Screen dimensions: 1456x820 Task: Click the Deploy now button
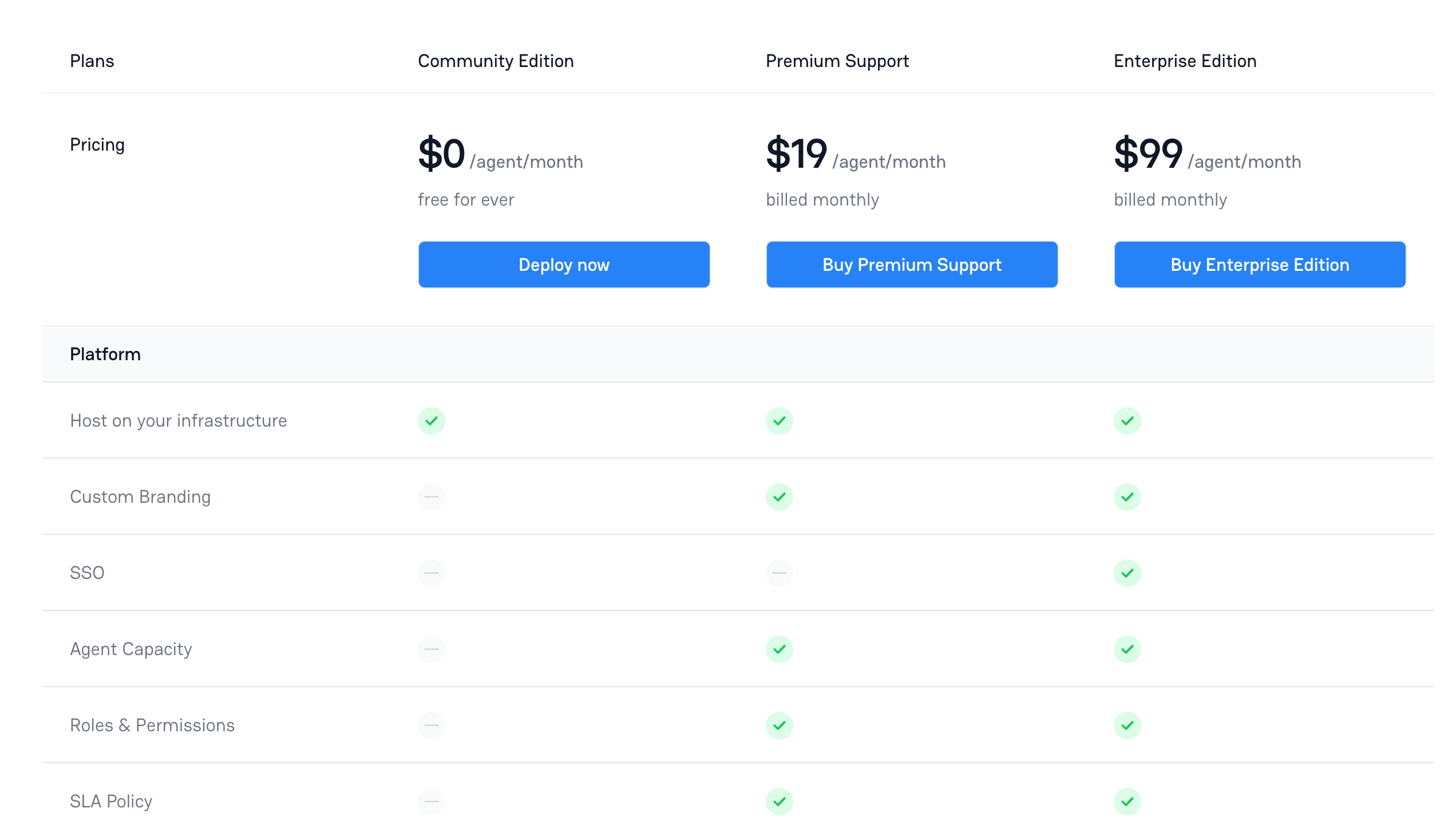563,264
